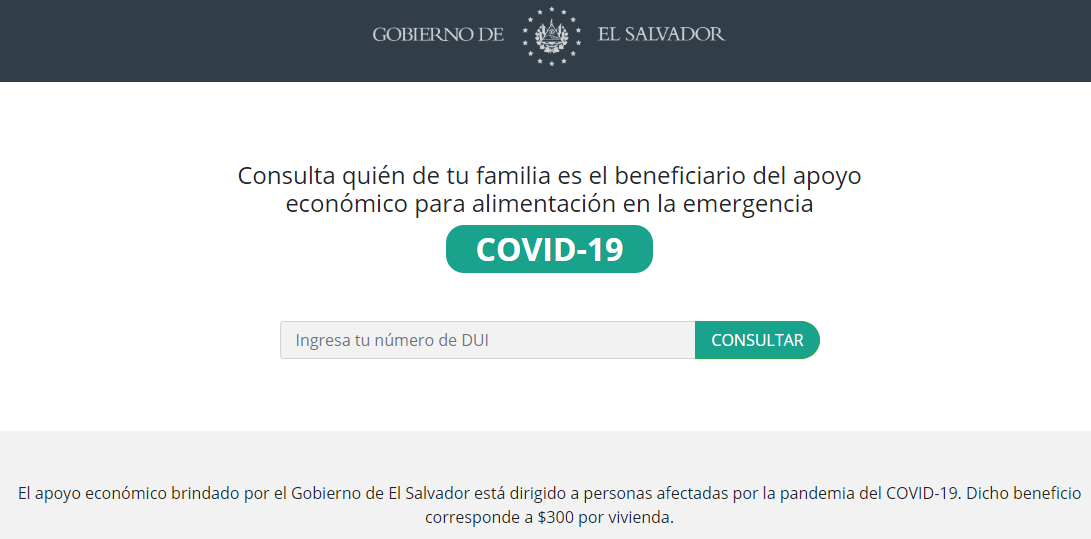Click 'Dicho beneficio' in the footer paragraph
1091x539 pixels.
click(x=1024, y=494)
